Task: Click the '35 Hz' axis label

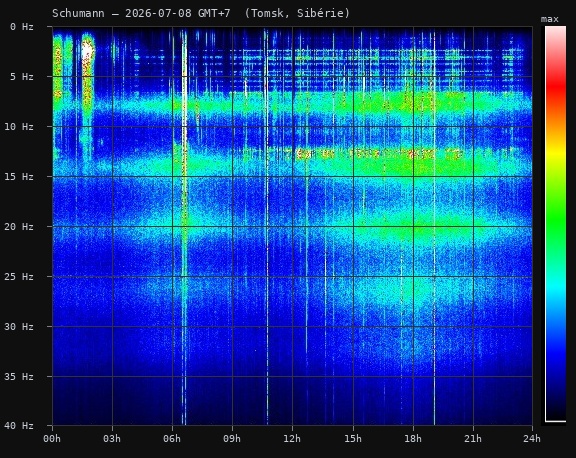Action: pyautogui.click(x=19, y=376)
